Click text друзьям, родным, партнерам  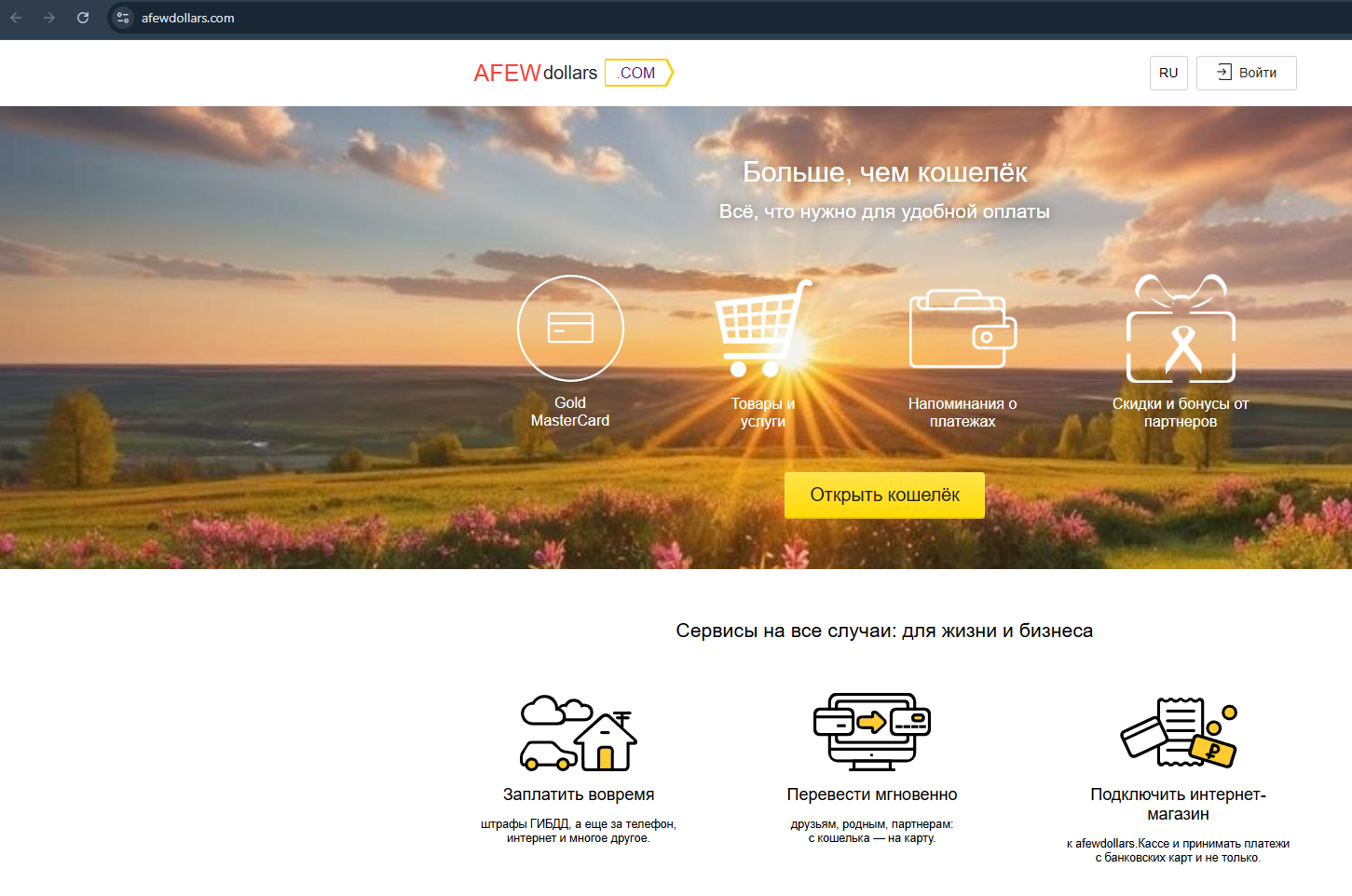tap(872, 831)
